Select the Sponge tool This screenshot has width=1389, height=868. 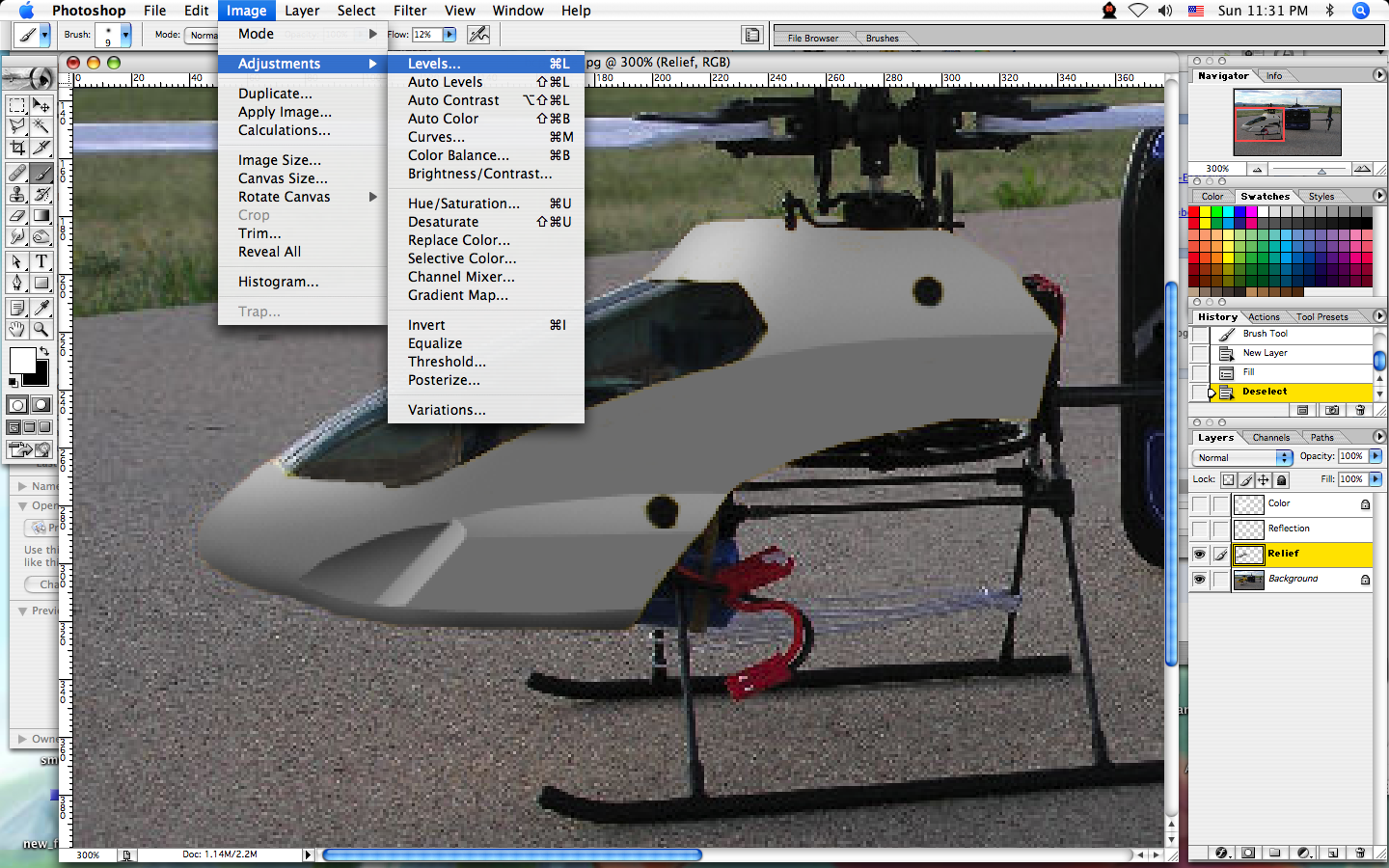(41, 237)
